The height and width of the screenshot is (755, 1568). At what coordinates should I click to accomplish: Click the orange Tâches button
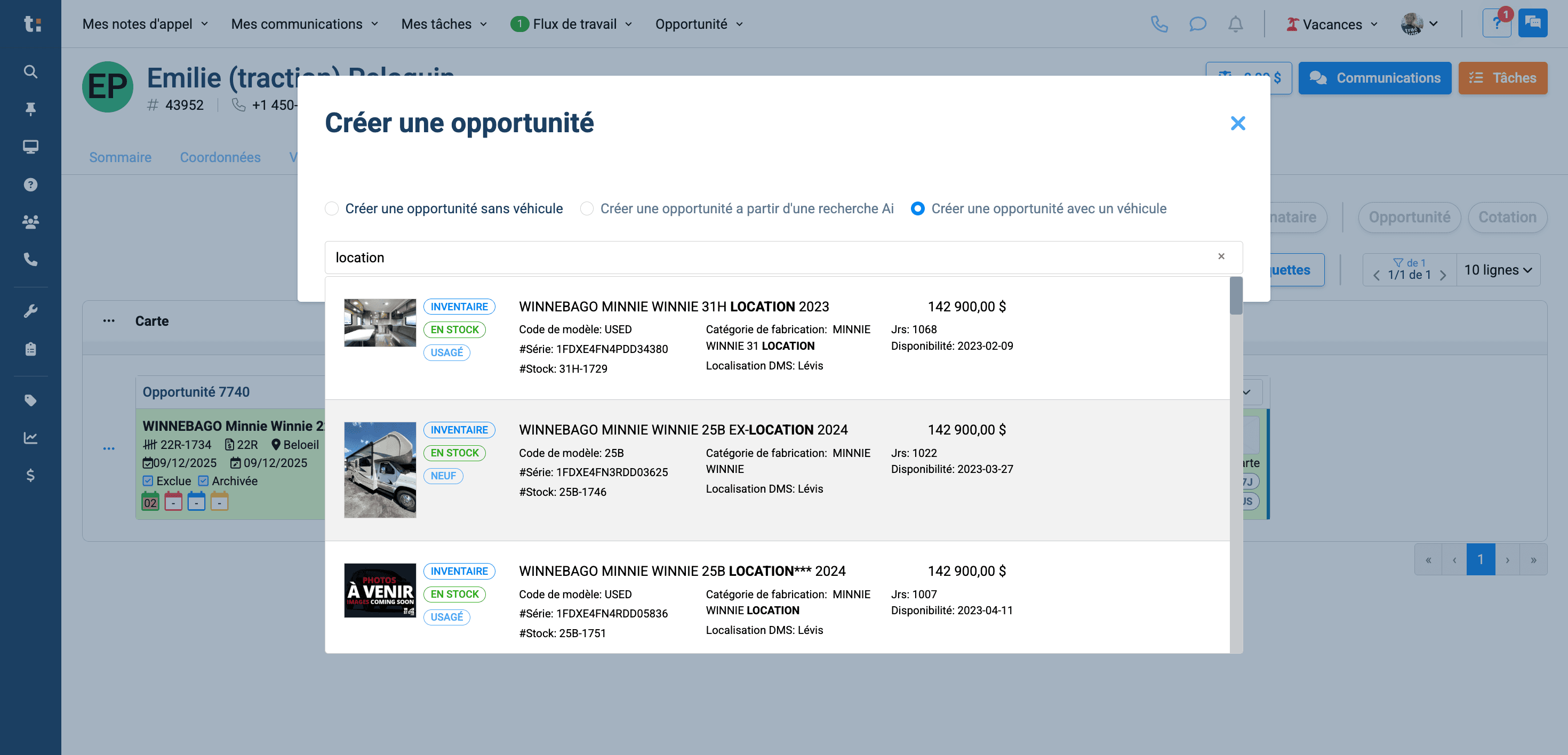coord(1502,78)
